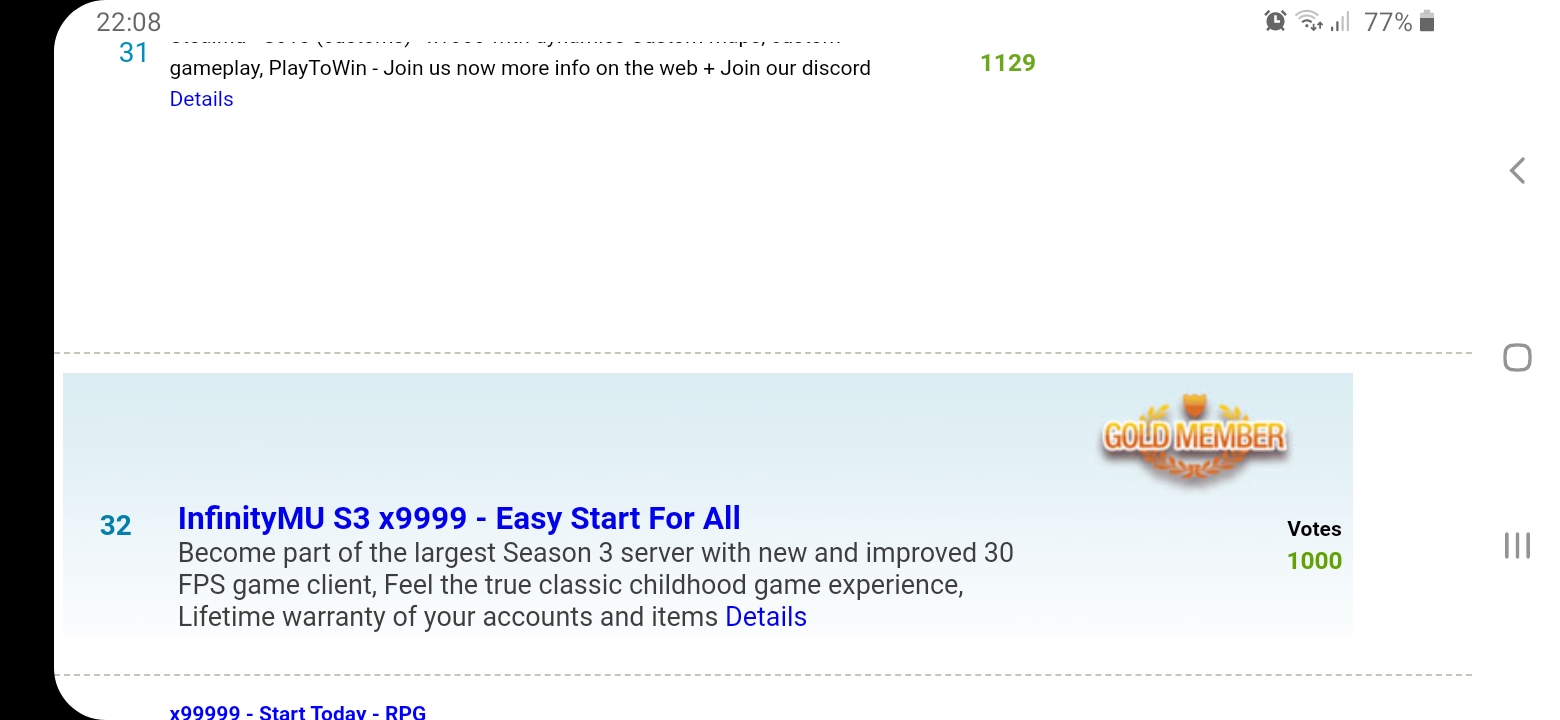This screenshot has height=720, width=1560.
Task: Click the 1000 vote count
Action: pos(1314,561)
